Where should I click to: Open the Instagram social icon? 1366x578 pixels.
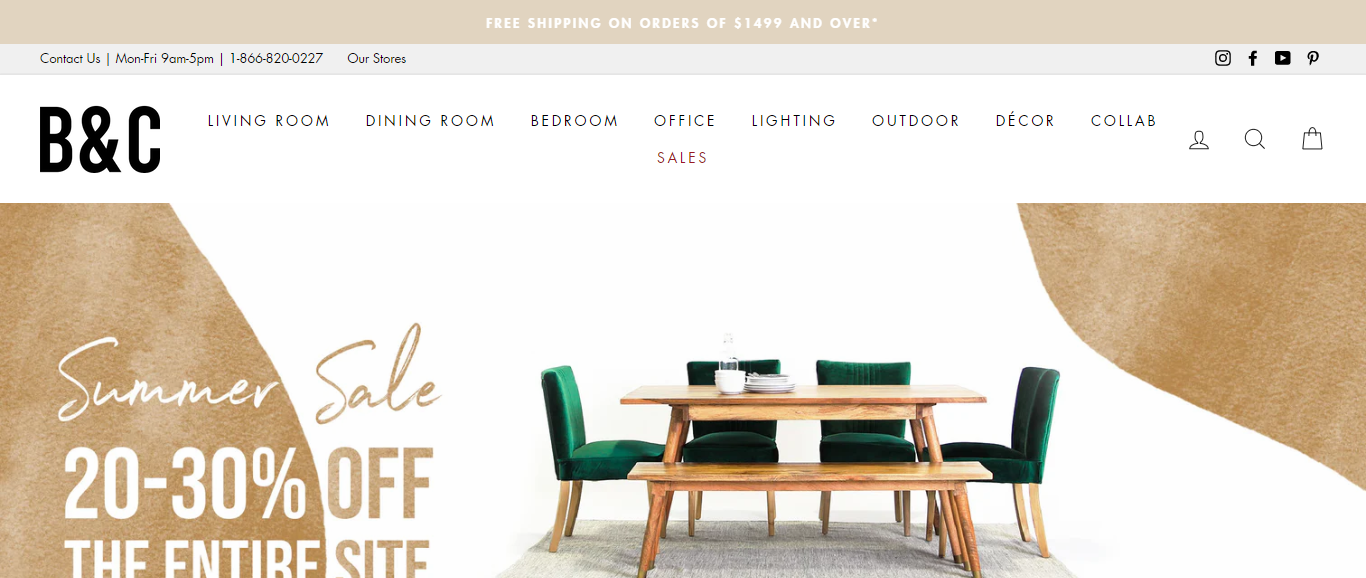pos(1222,58)
